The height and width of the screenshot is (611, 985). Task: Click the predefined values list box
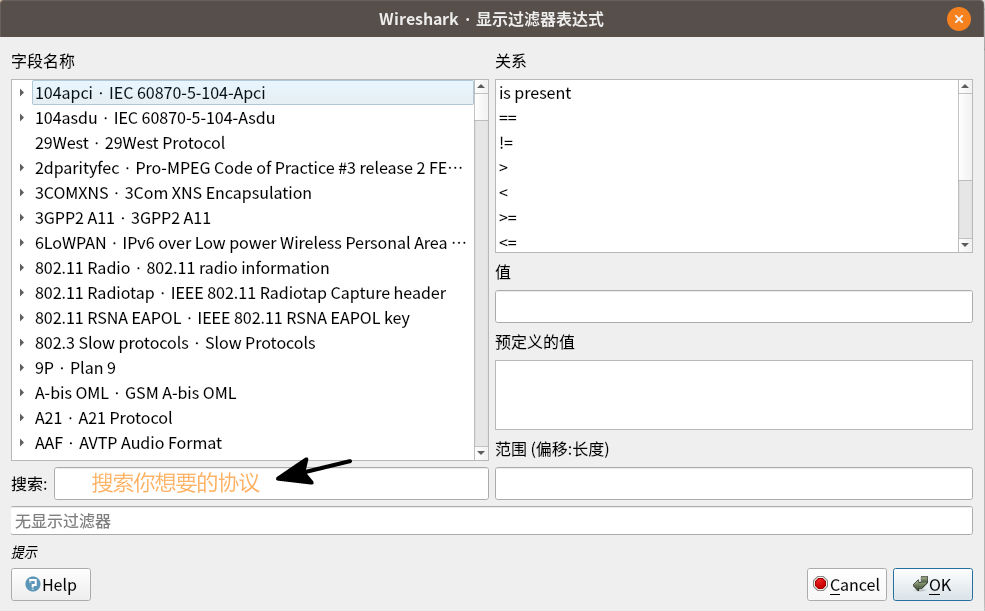click(734, 395)
